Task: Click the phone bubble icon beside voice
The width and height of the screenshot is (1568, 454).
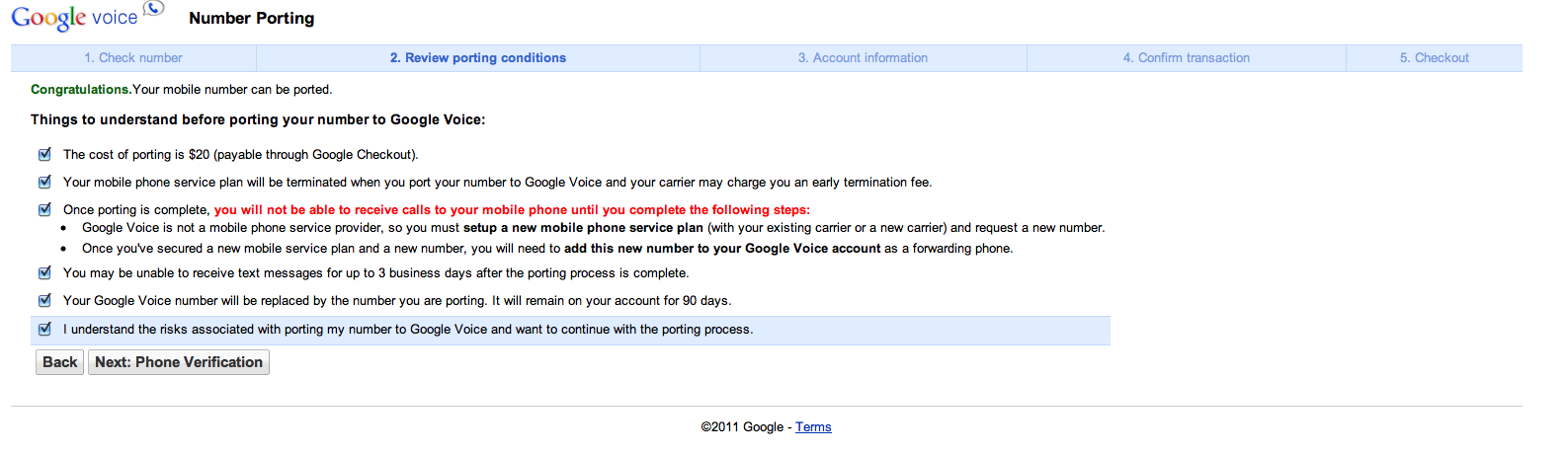Action: [153, 9]
